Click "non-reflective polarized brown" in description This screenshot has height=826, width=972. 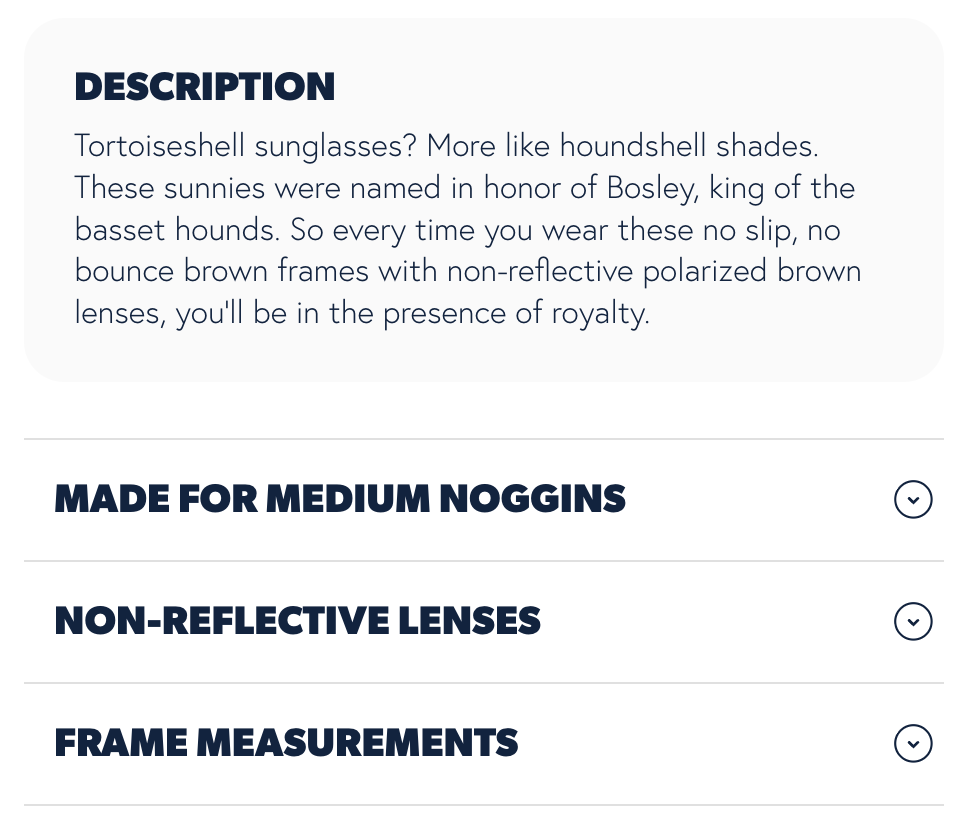(654, 272)
